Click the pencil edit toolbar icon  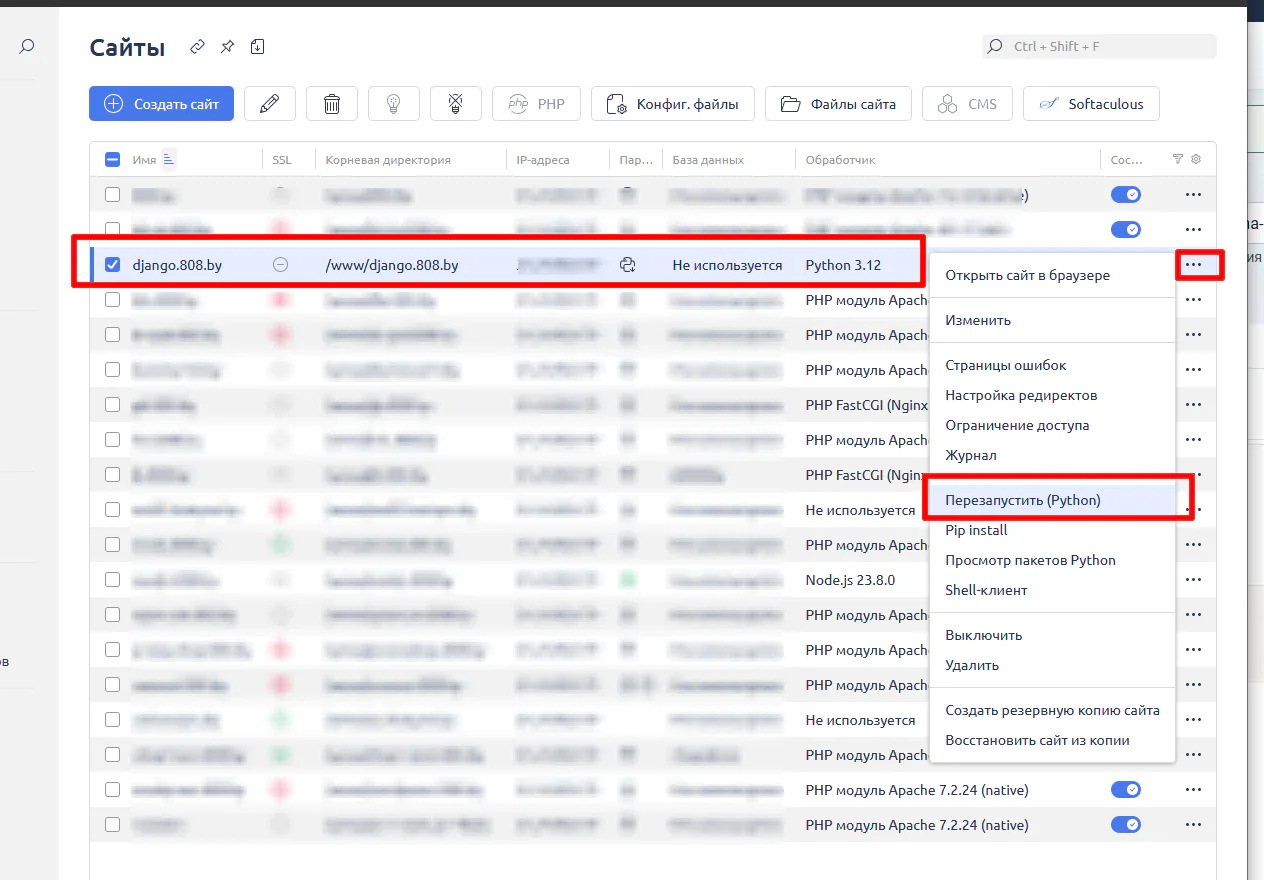coord(270,104)
